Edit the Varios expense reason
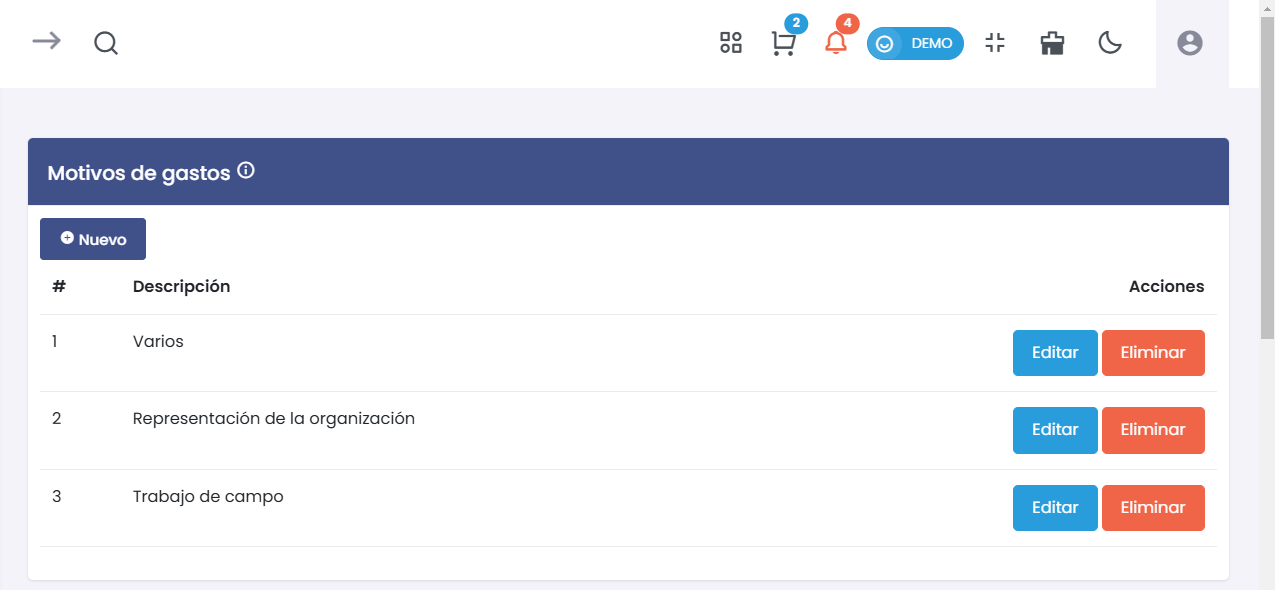This screenshot has height=590, width=1275. [1055, 353]
